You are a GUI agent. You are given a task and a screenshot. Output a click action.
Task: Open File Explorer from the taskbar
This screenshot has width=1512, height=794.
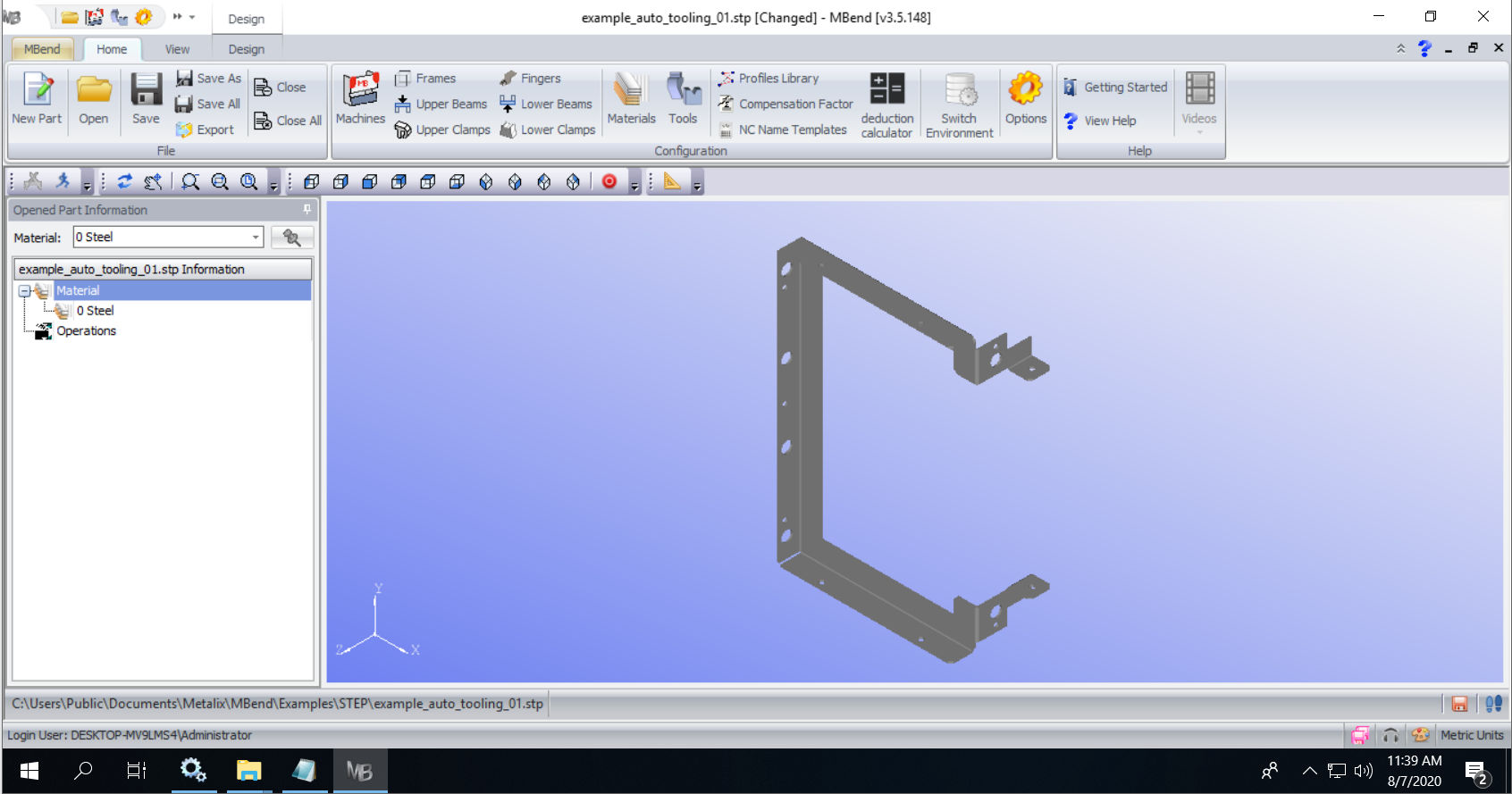click(248, 770)
